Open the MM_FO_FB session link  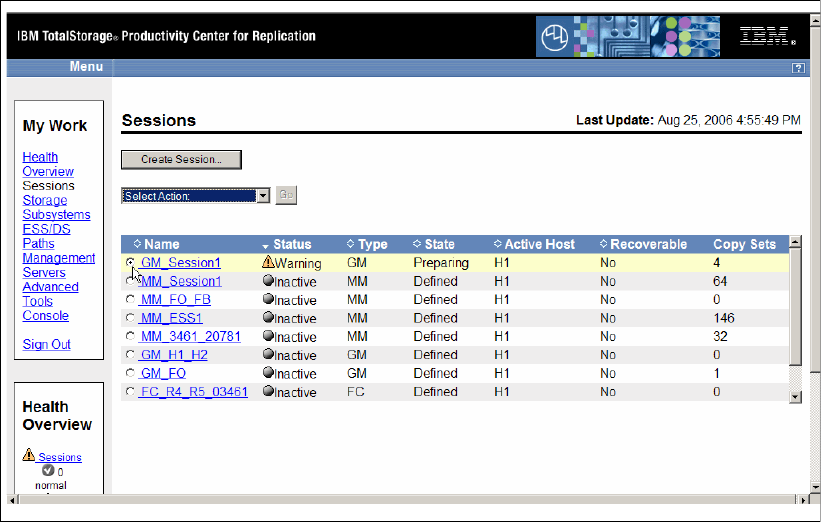[175, 299]
